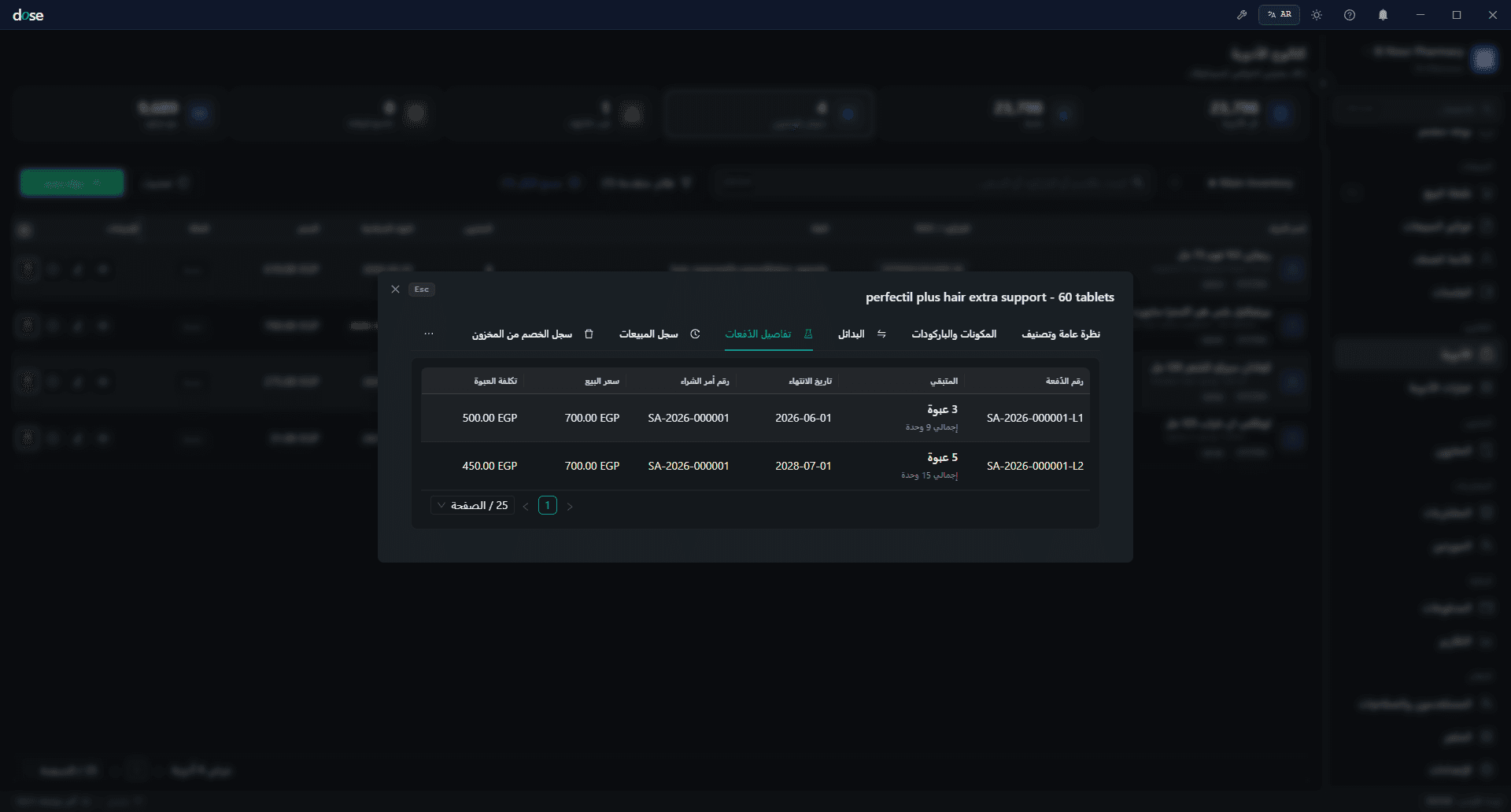This screenshot has height=812, width=1511.
Task: Click إجمالي 9 وحدة subtotal text
Action: click(932, 427)
